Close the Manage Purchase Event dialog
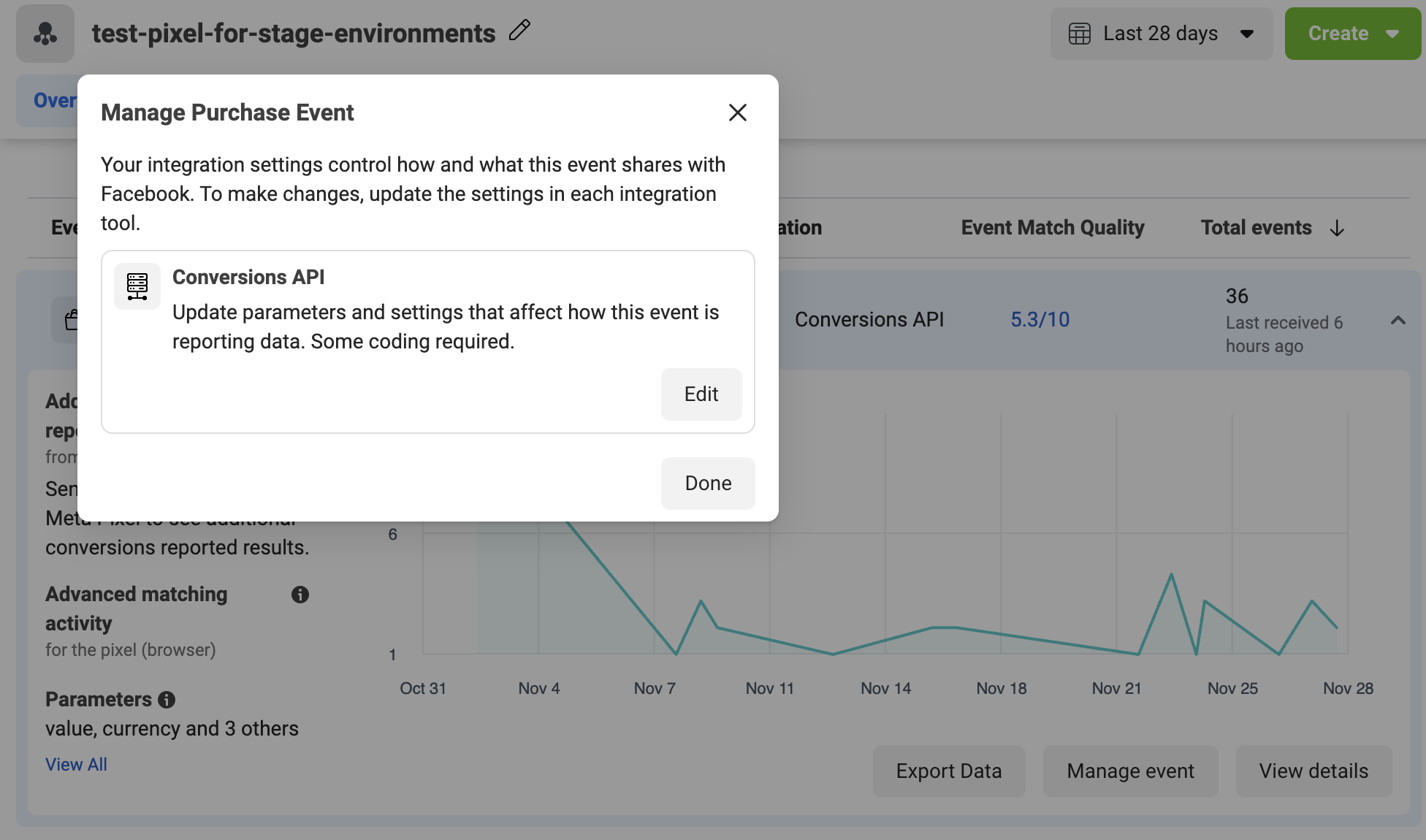 pyautogui.click(x=738, y=112)
